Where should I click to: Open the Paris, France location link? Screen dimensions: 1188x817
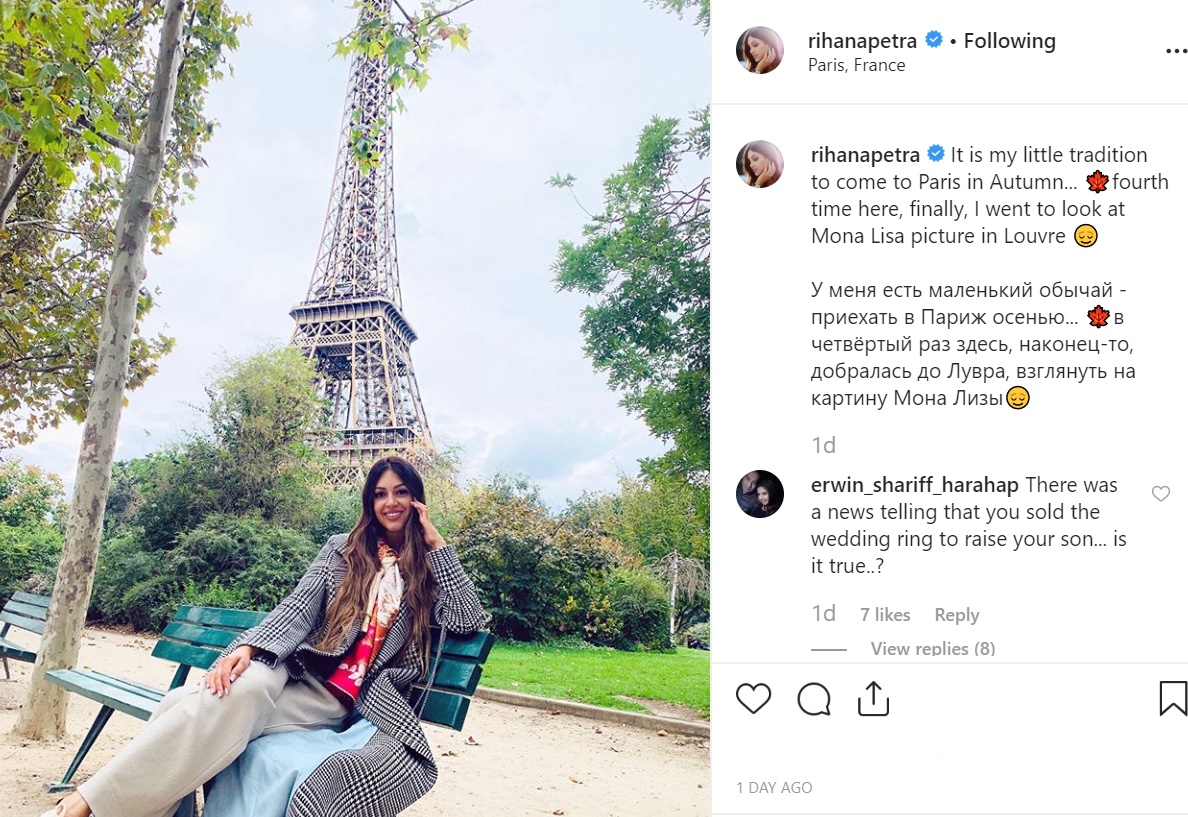point(856,65)
